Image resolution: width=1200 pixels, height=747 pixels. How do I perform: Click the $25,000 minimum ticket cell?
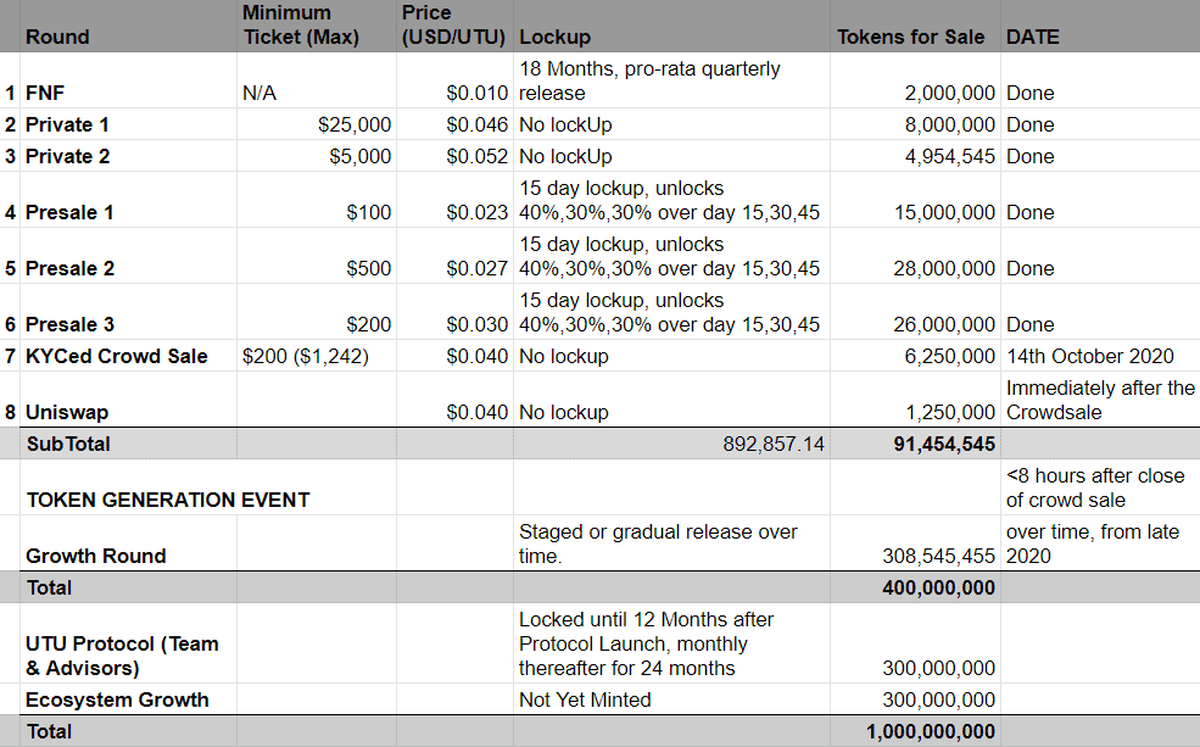pyautogui.click(x=354, y=125)
